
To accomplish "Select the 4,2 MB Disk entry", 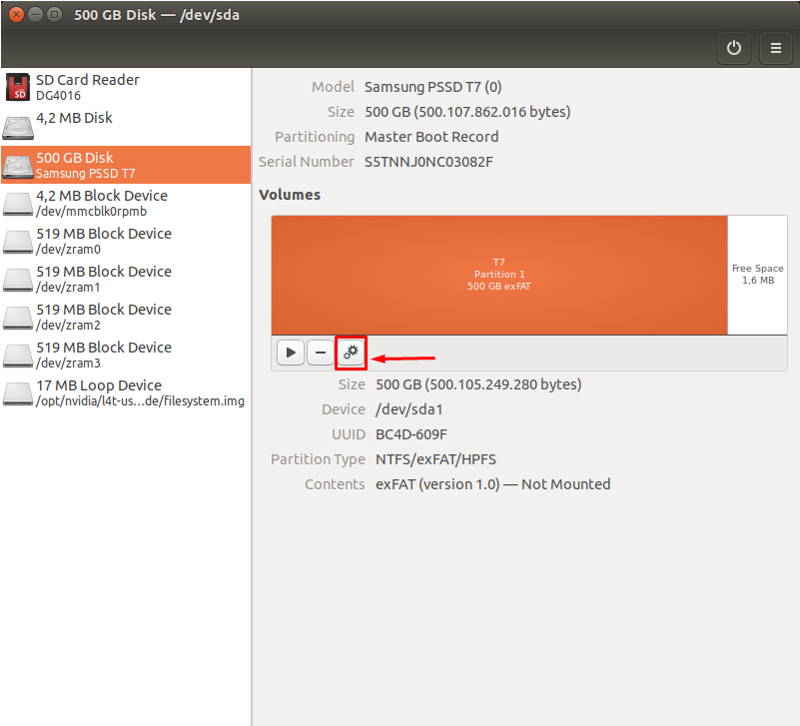I will click(x=126, y=126).
